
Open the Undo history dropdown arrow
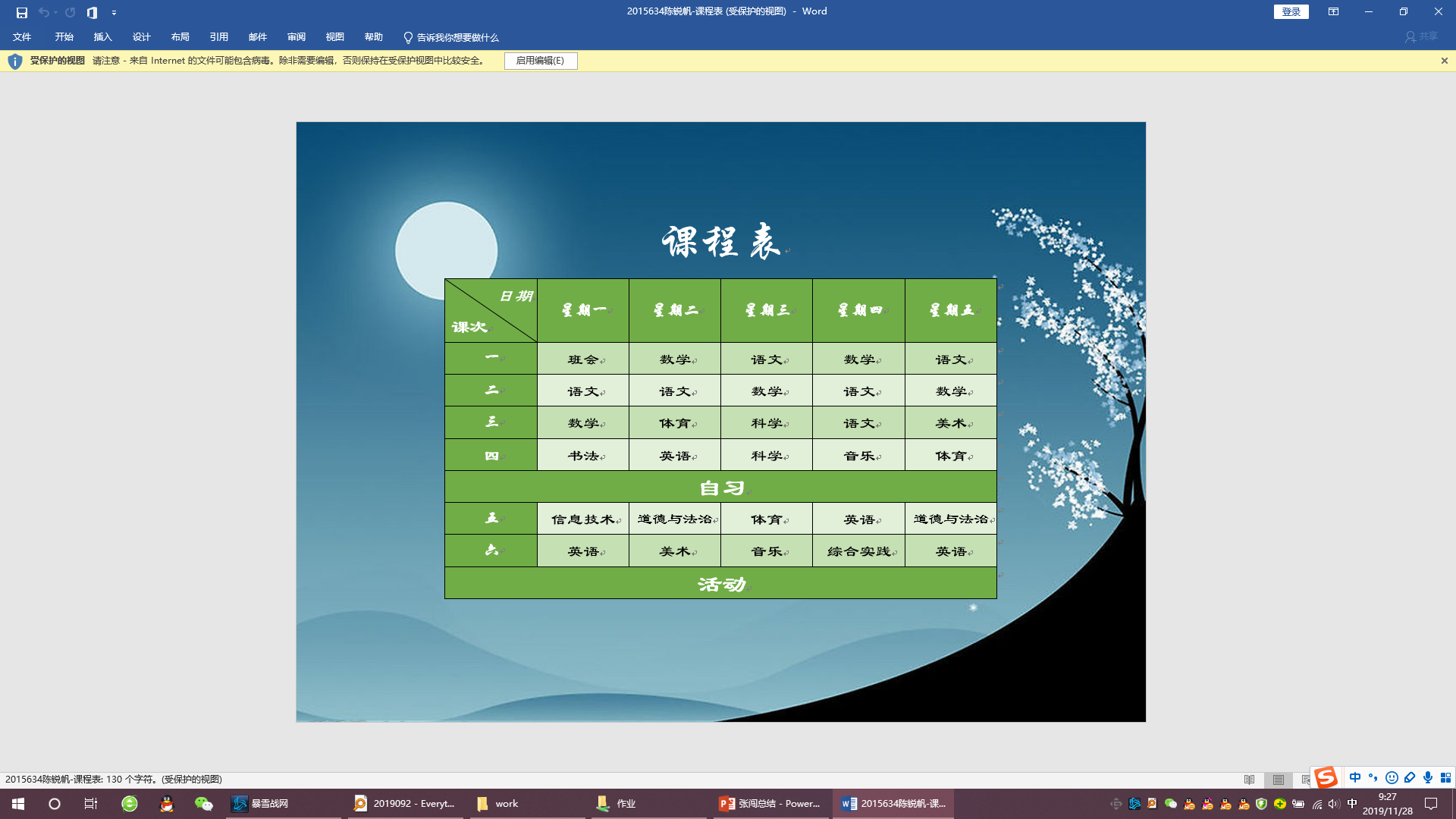point(56,12)
